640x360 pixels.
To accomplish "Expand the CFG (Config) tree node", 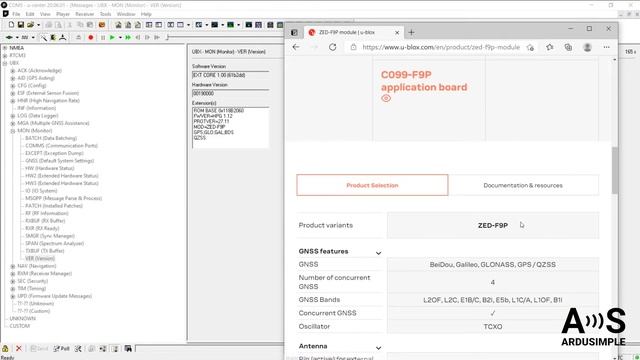I will [x=13, y=86].
